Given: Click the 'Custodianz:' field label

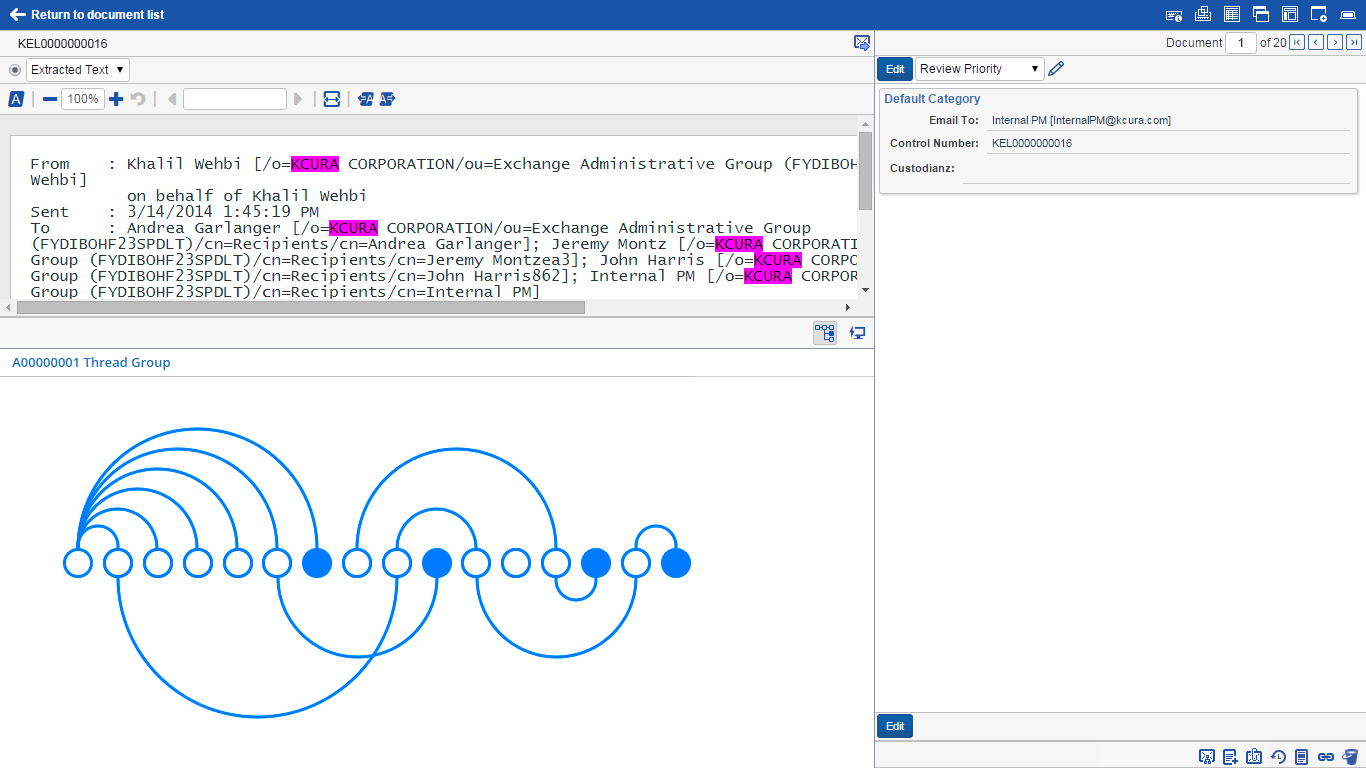Looking at the screenshot, I should (x=922, y=168).
